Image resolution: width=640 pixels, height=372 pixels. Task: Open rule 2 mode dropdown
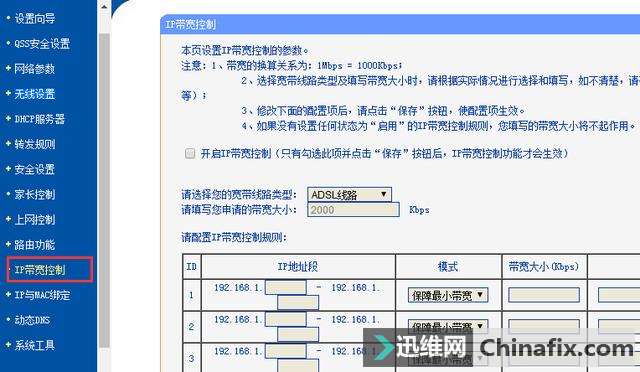pos(448,326)
